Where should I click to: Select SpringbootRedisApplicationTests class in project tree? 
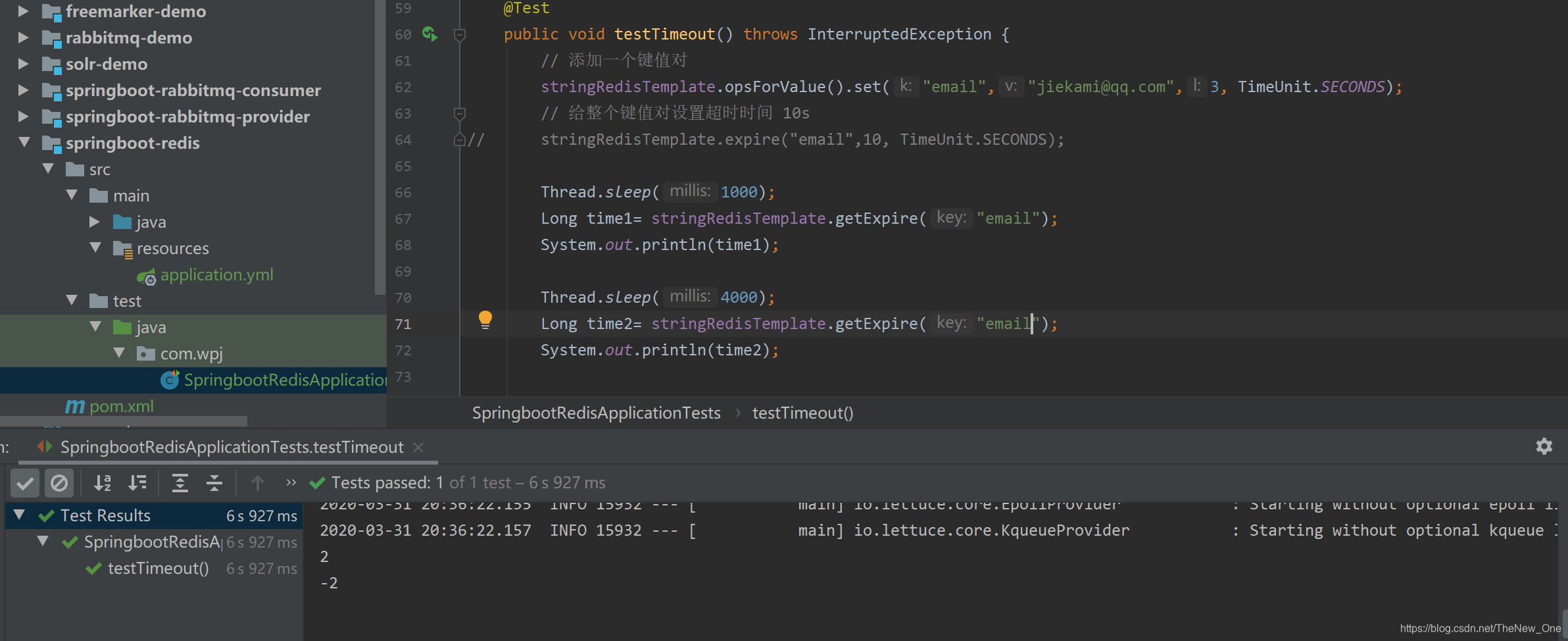pos(285,380)
